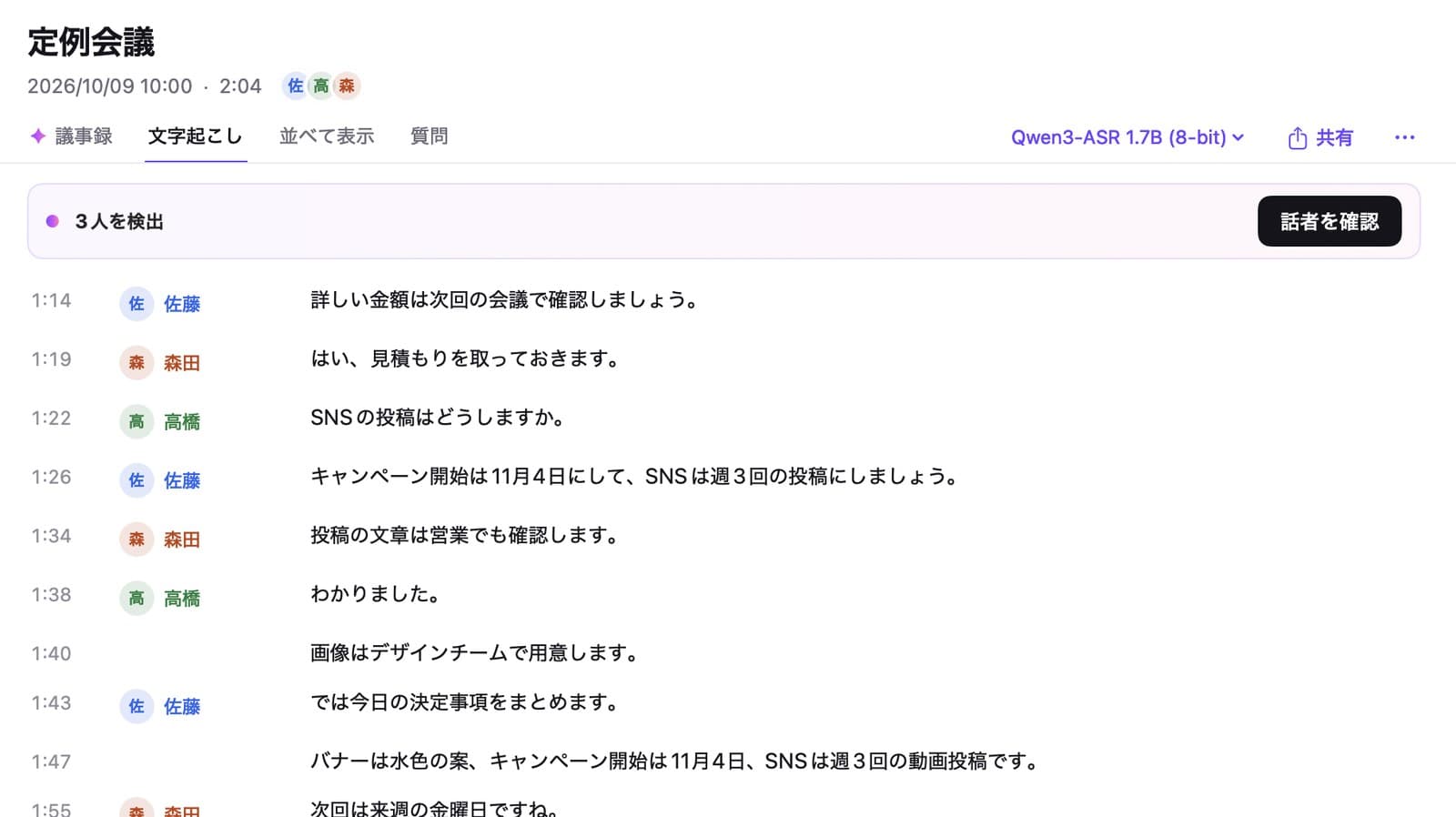The width and height of the screenshot is (1456, 817).
Task: Click the line starting キャンペーン開始は11月4日にして
Action: 635,477
